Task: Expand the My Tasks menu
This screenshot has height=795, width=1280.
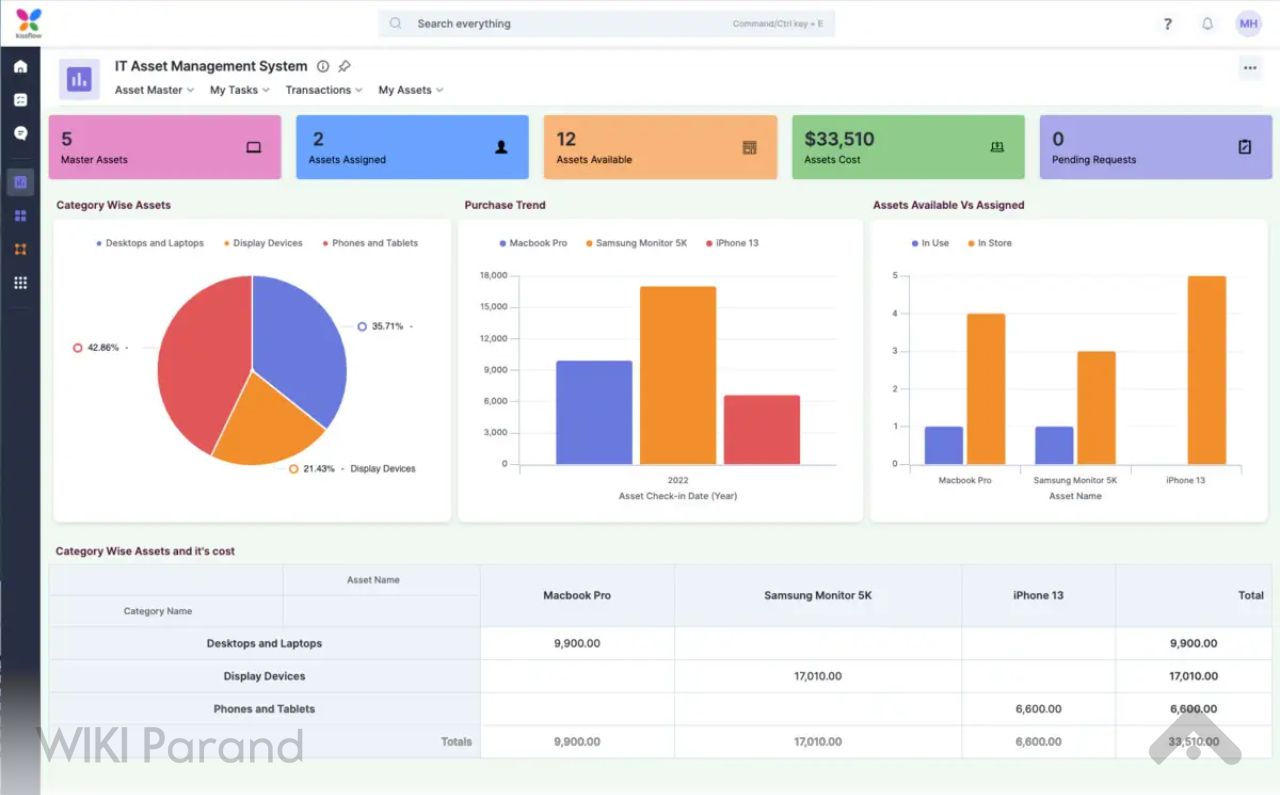Action: [240, 90]
